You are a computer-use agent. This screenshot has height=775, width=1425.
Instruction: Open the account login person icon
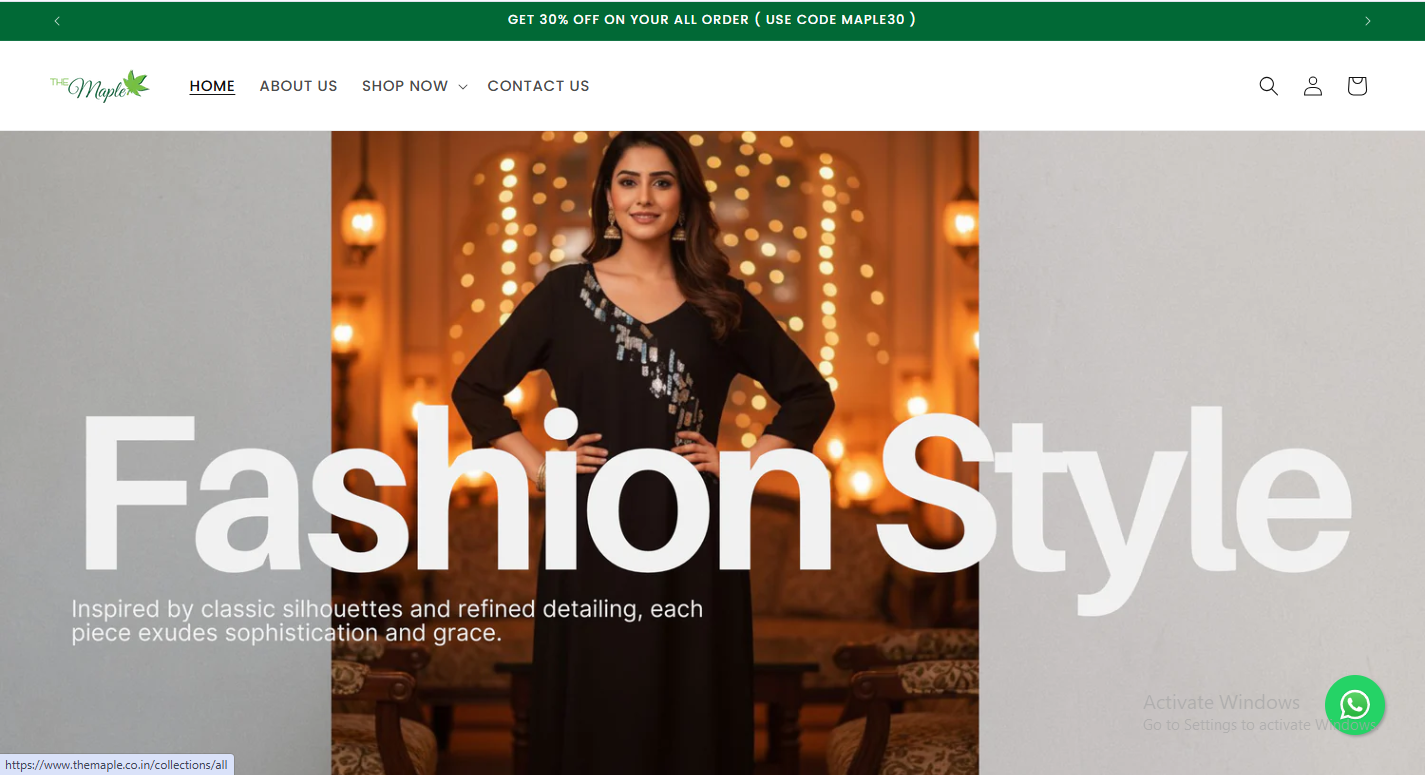tap(1313, 86)
